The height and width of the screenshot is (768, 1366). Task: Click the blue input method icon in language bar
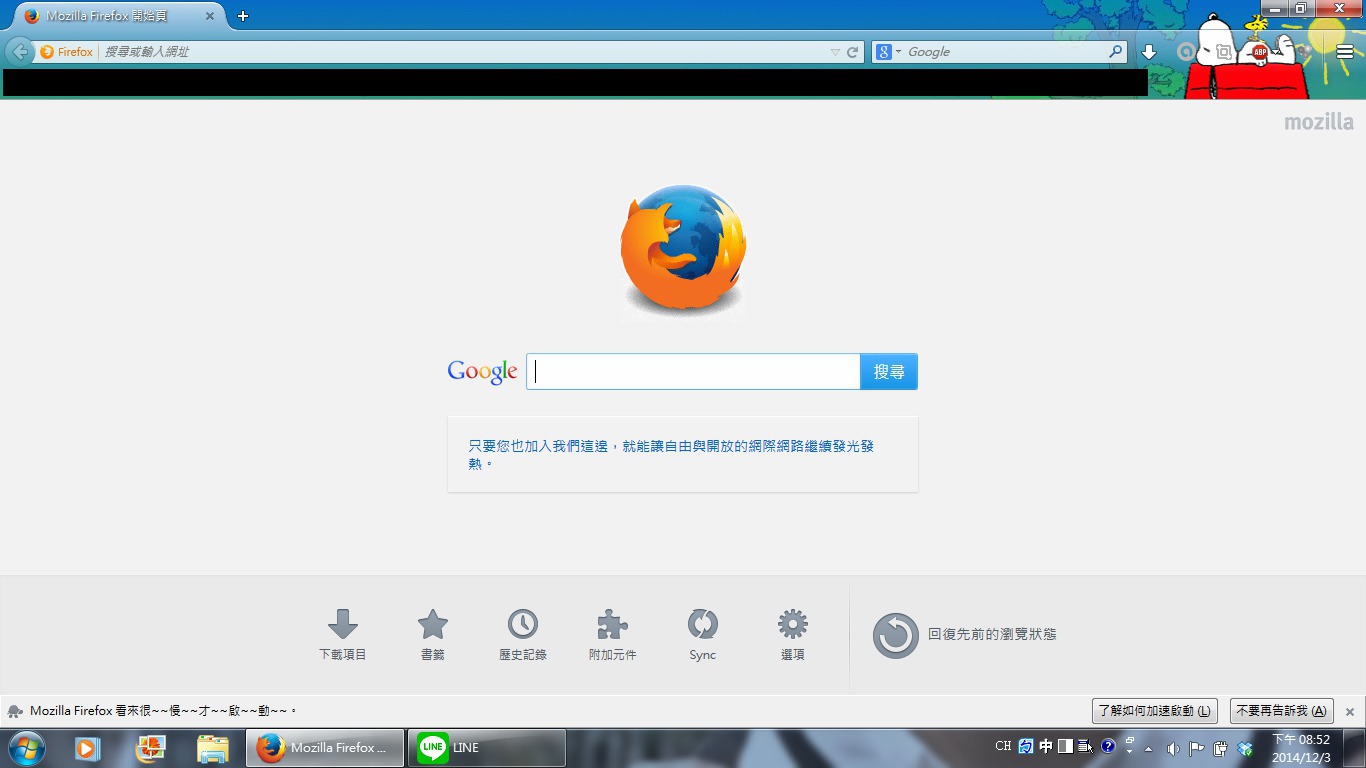[1026, 746]
